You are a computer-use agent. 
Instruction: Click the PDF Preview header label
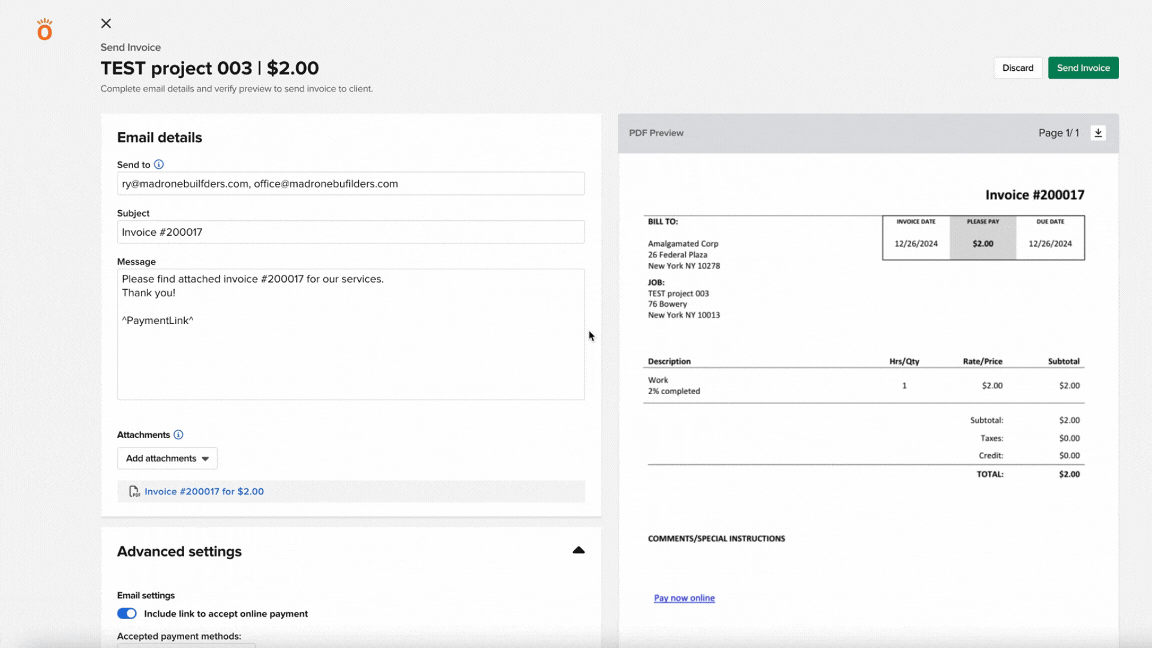(x=656, y=133)
